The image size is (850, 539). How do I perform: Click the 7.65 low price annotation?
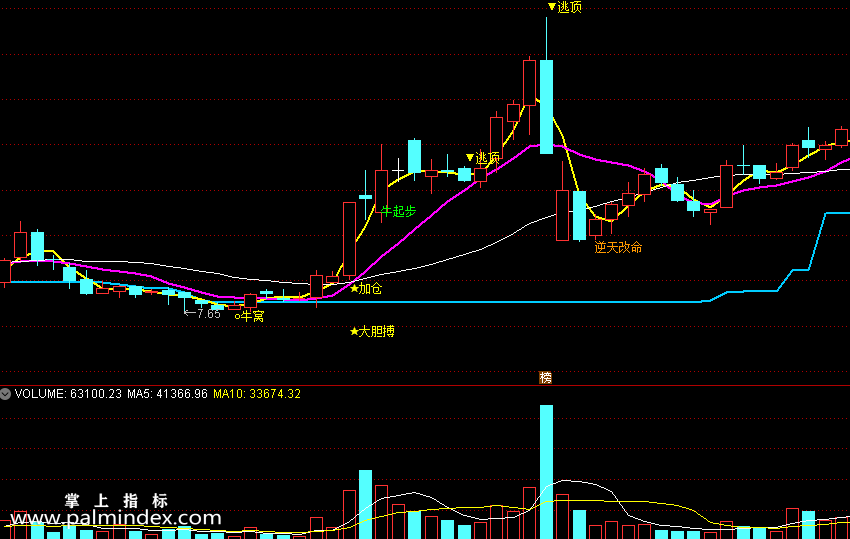coord(202,313)
